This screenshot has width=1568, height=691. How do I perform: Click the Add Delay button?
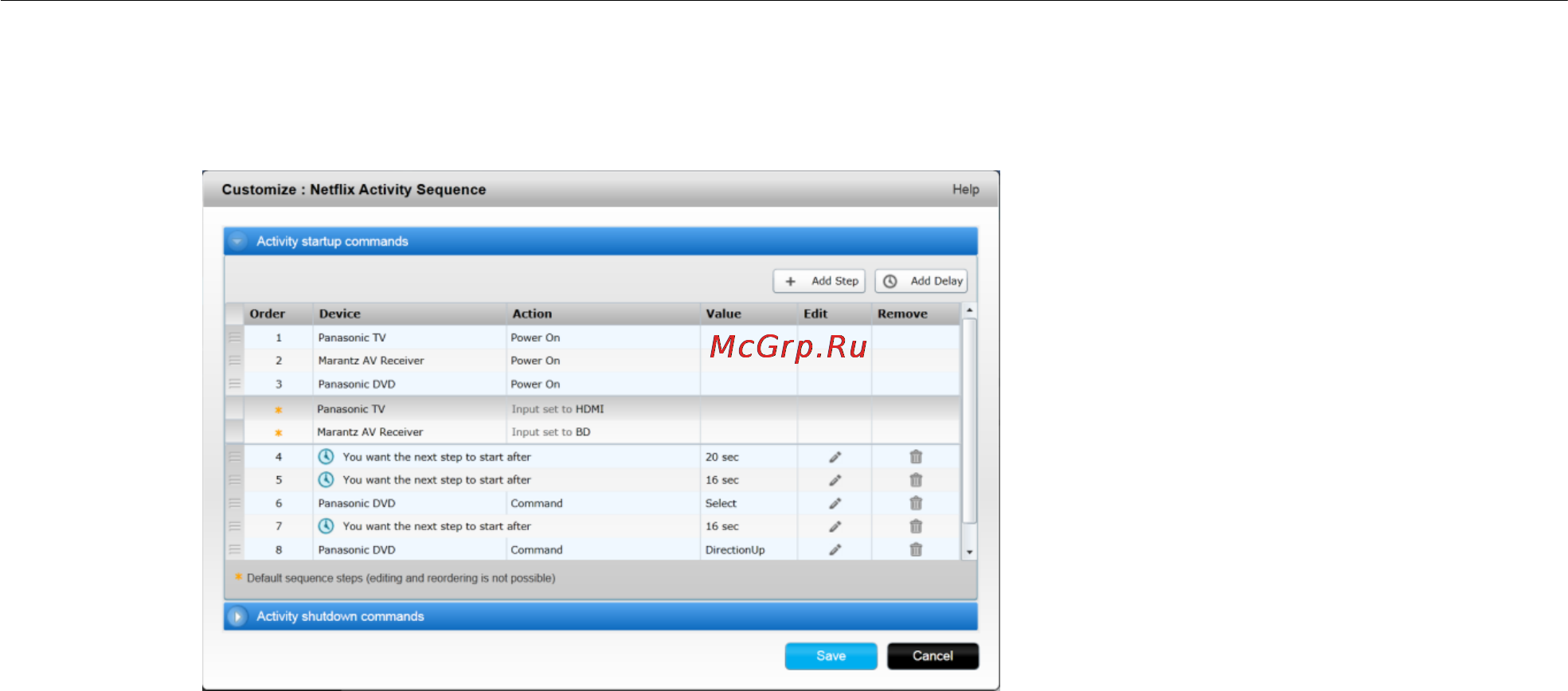click(x=921, y=281)
